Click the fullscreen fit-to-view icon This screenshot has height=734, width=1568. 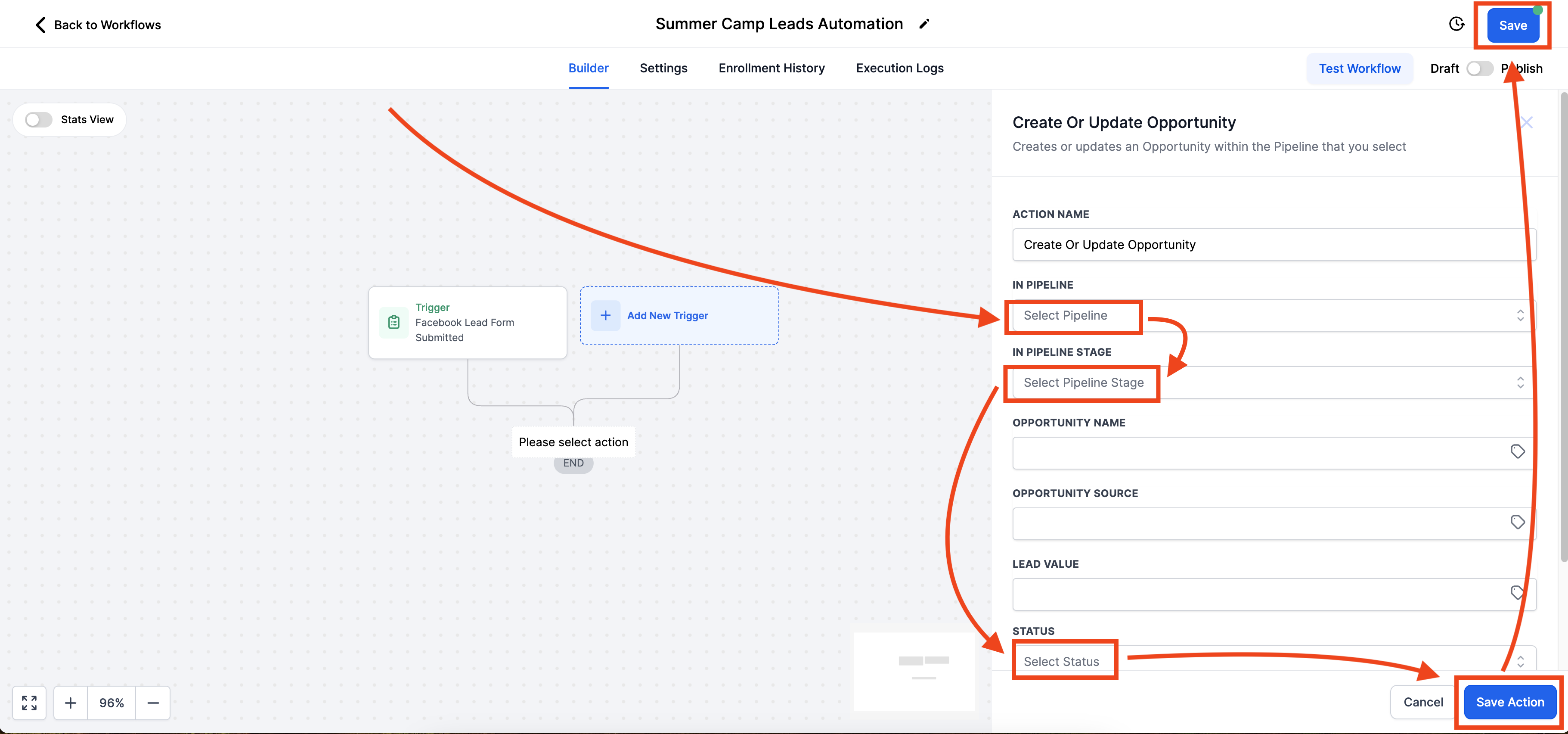(29, 702)
